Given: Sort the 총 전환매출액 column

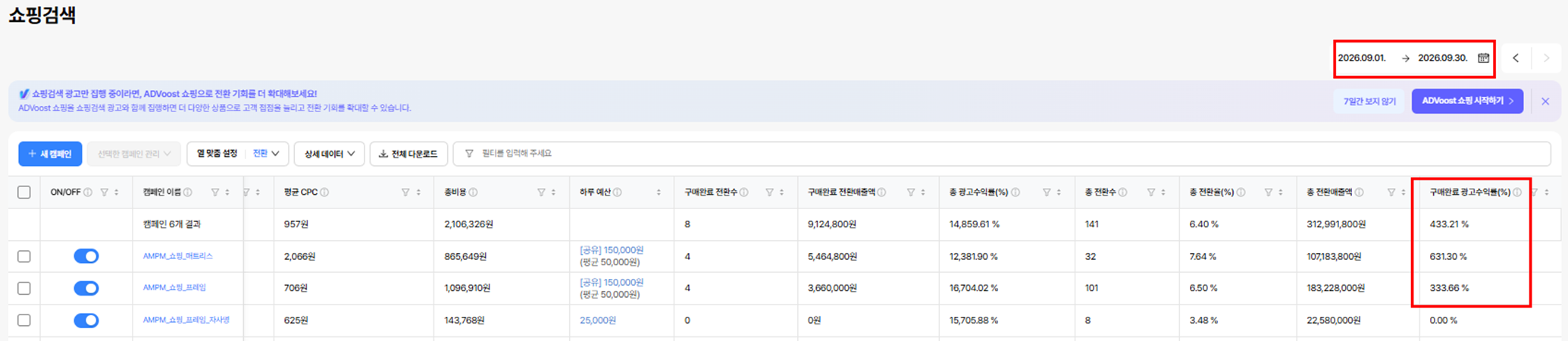Looking at the screenshot, I should click(1404, 192).
